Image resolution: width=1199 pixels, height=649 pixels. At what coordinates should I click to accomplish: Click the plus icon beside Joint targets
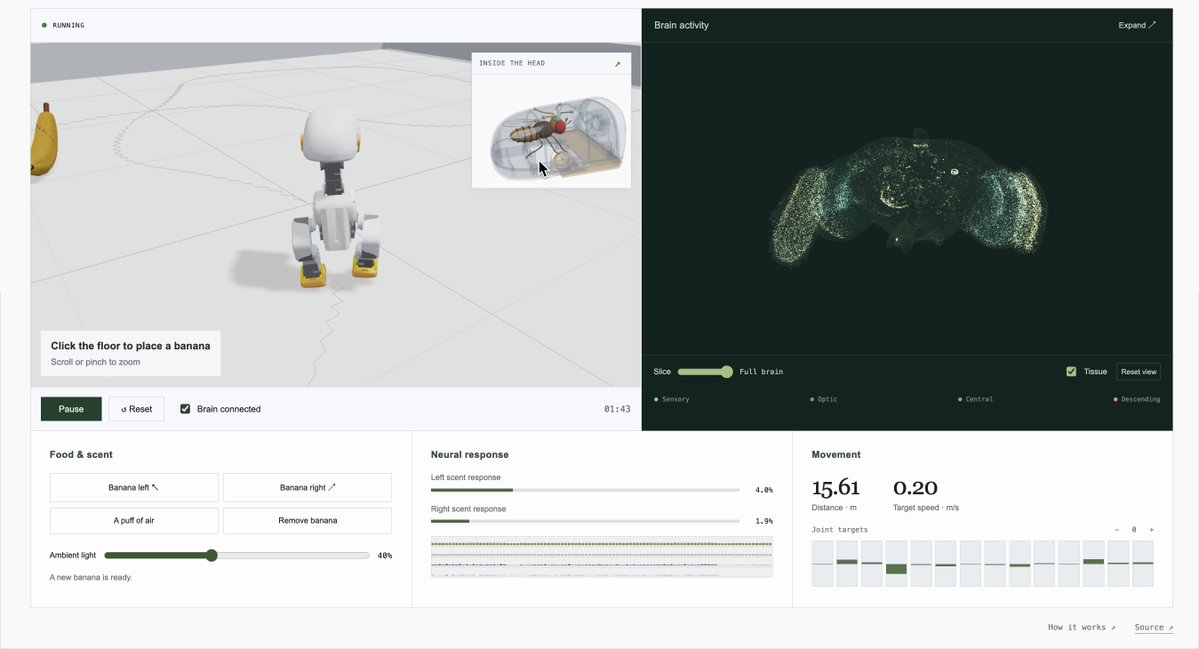pyautogui.click(x=1152, y=530)
